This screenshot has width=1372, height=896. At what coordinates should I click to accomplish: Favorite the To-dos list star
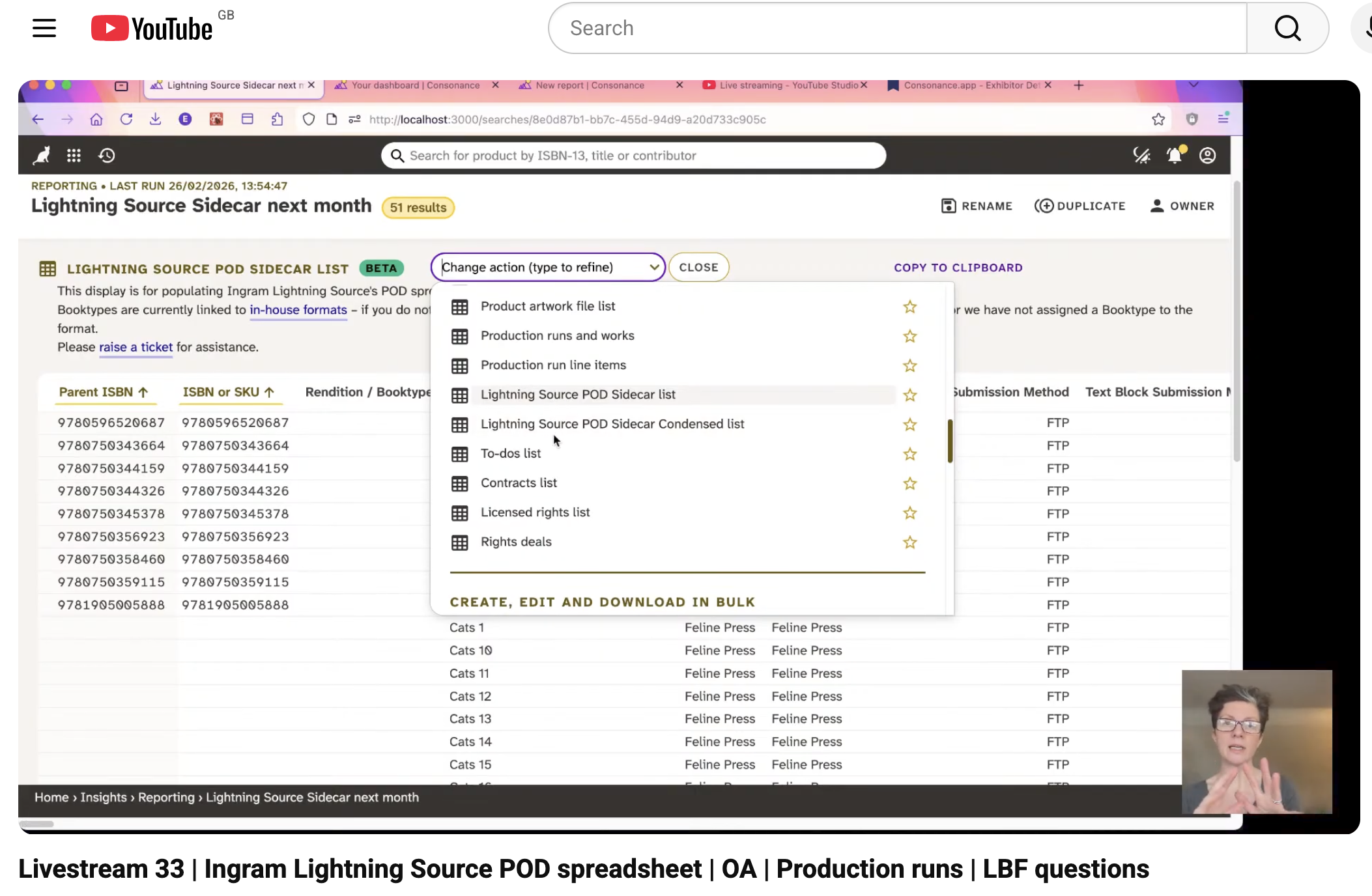pyautogui.click(x=910, y=454)
